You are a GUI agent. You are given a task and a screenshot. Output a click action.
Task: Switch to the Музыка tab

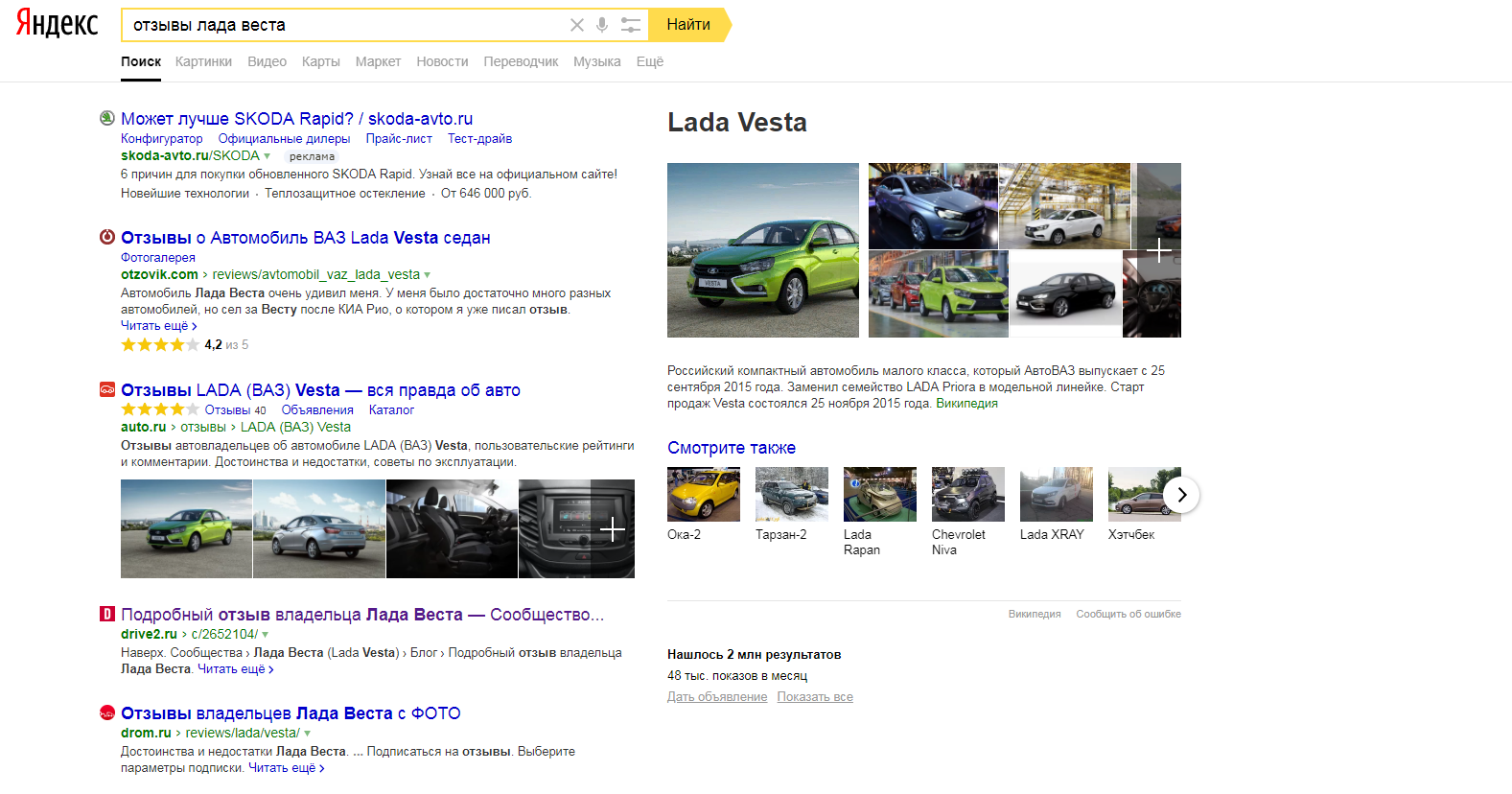(596, 61)
